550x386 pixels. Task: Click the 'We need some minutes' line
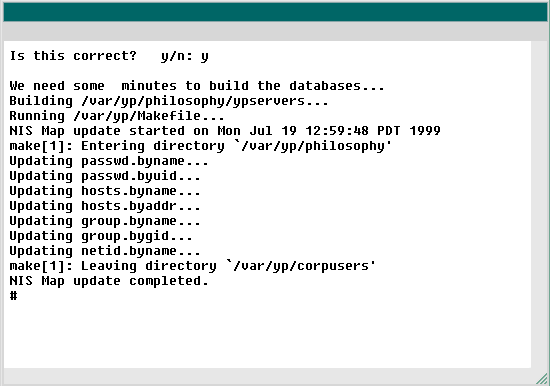click(197, 86)
